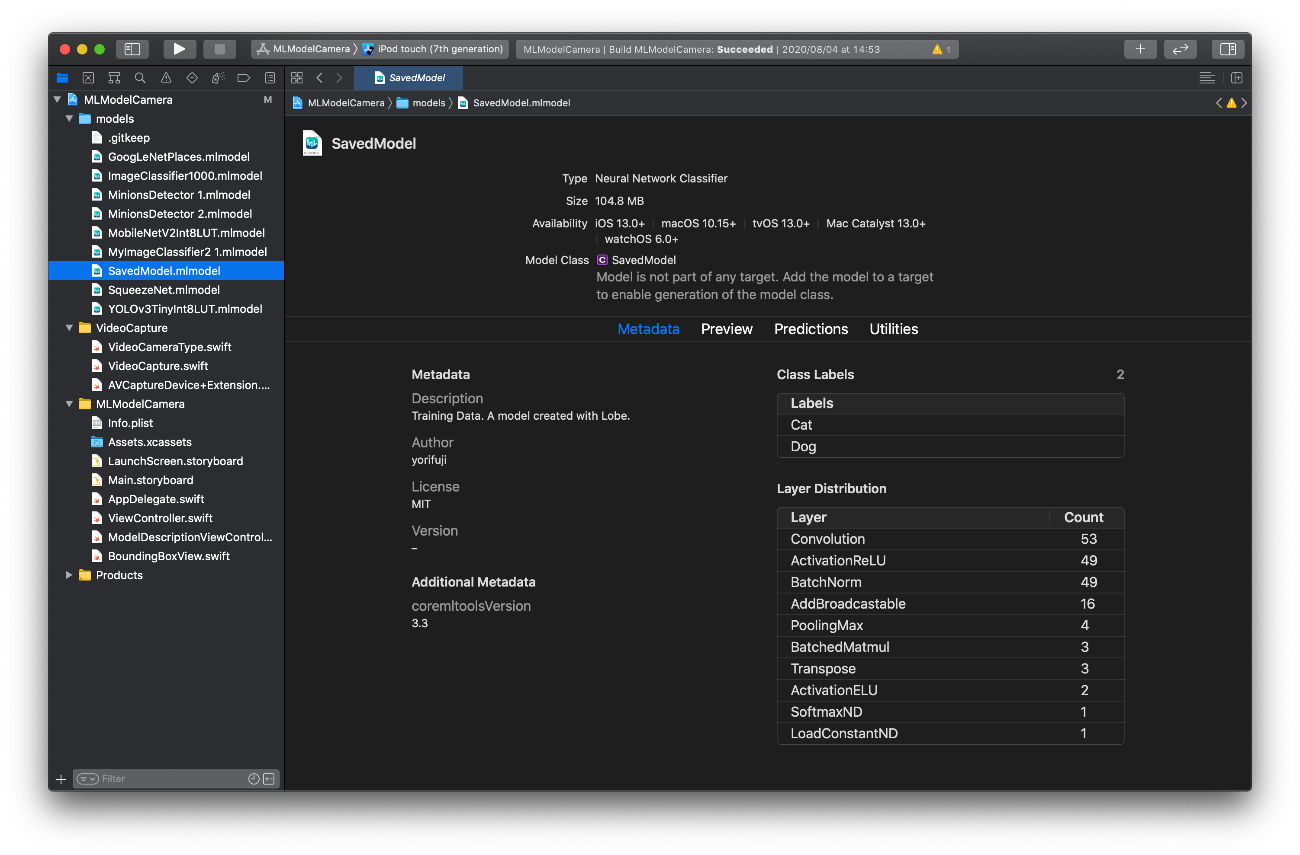
Task: Select the MLModelCamera scheme in the toolbar
Action: [304, 49]
